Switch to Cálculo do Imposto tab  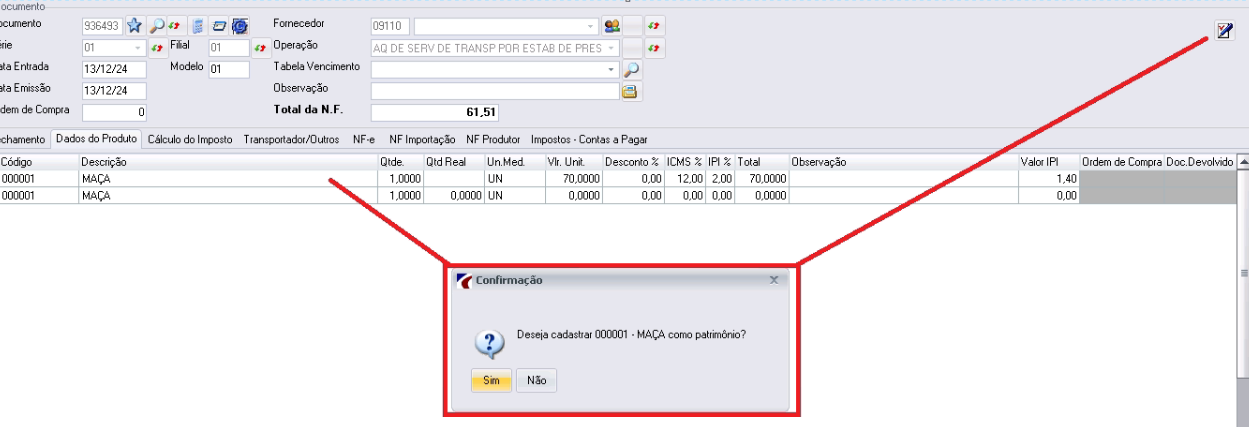pyautogui.click(x=190, y=140)
